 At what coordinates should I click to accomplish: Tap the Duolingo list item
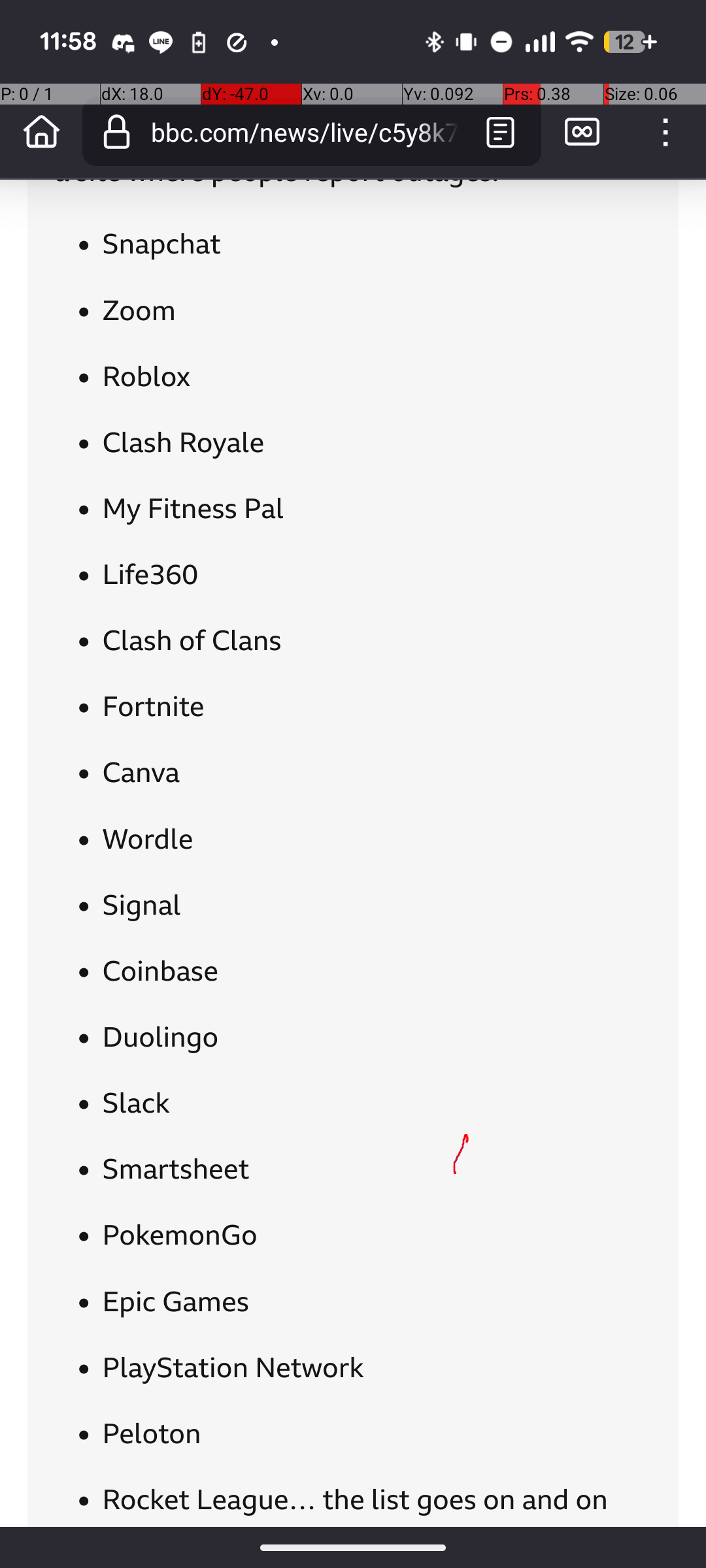click(160, 1038)
